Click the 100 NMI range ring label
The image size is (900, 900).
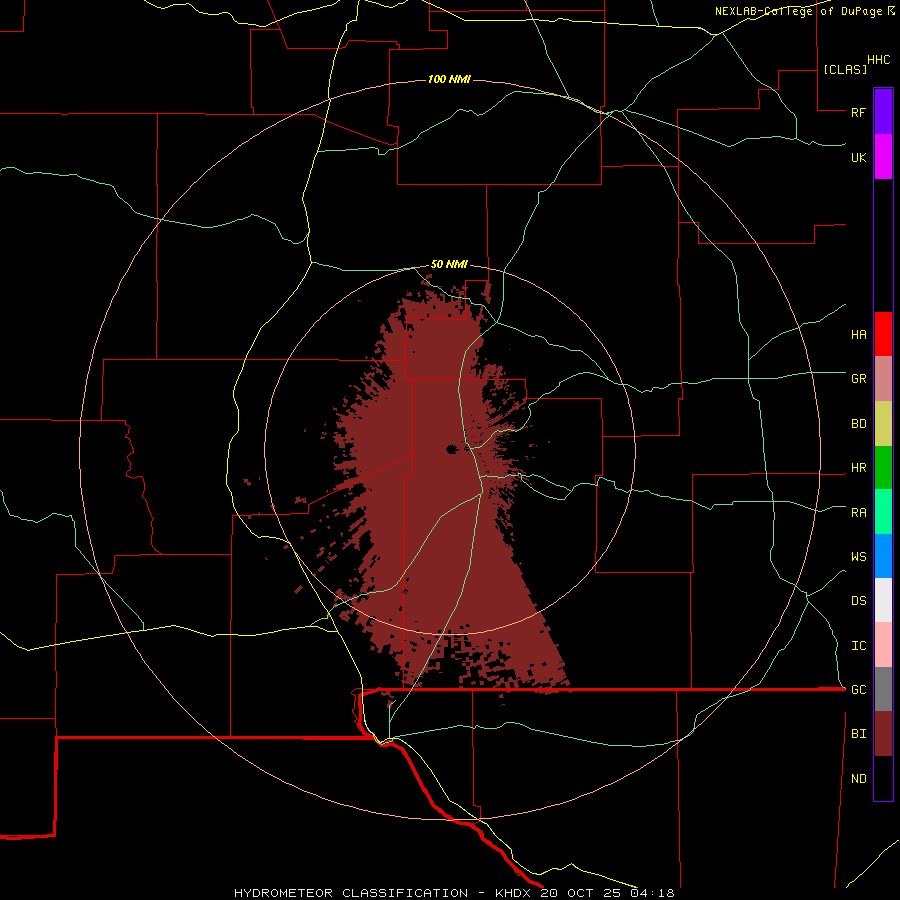coord(449,79)
